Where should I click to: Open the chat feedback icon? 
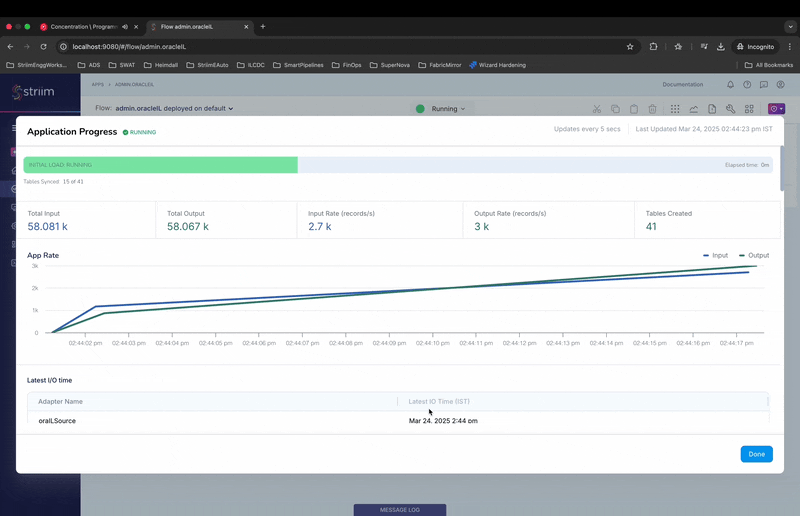tap(763, 85)
